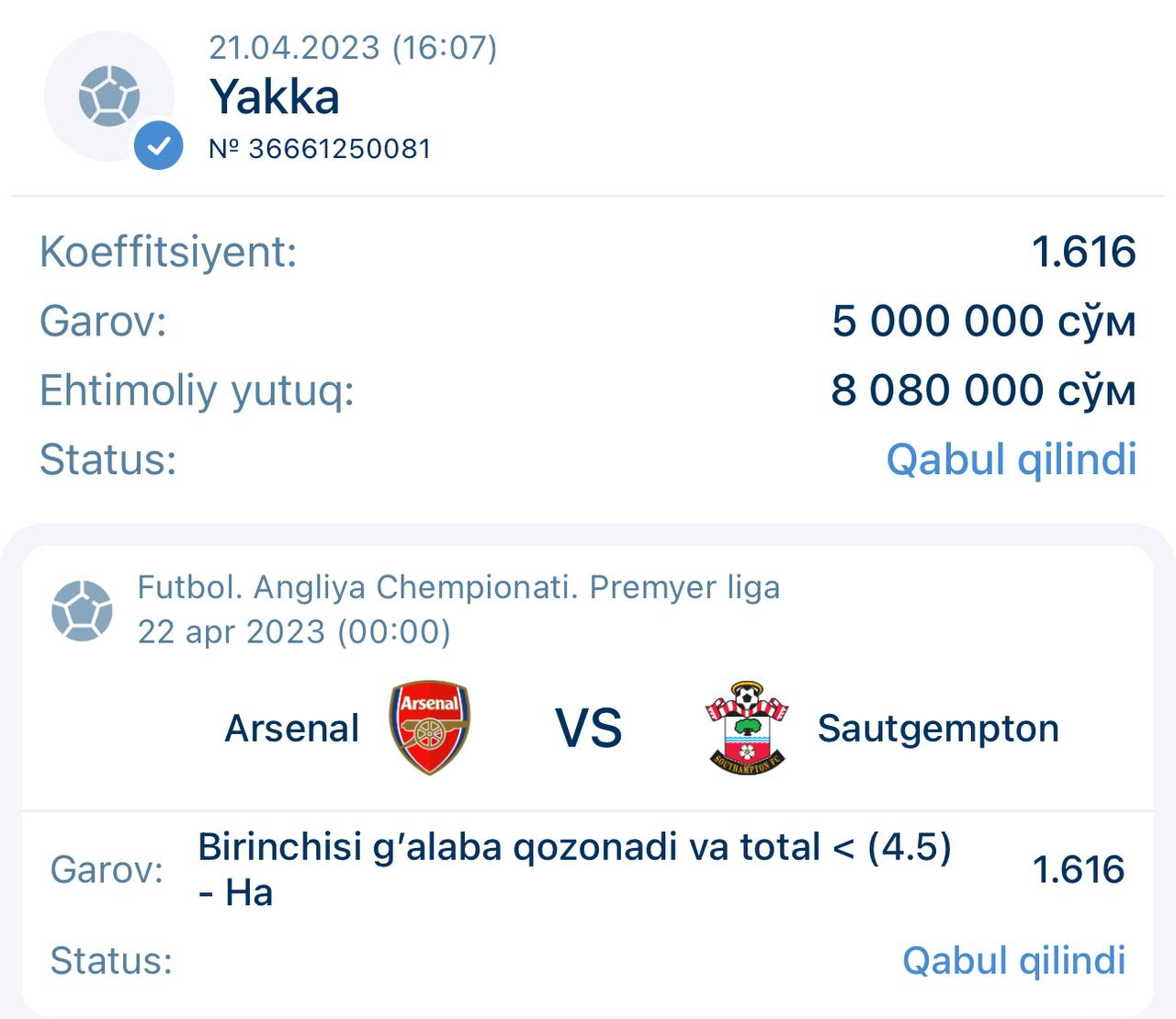
Task: Tap the VS text between teams
Action: (x=588, y=729)
